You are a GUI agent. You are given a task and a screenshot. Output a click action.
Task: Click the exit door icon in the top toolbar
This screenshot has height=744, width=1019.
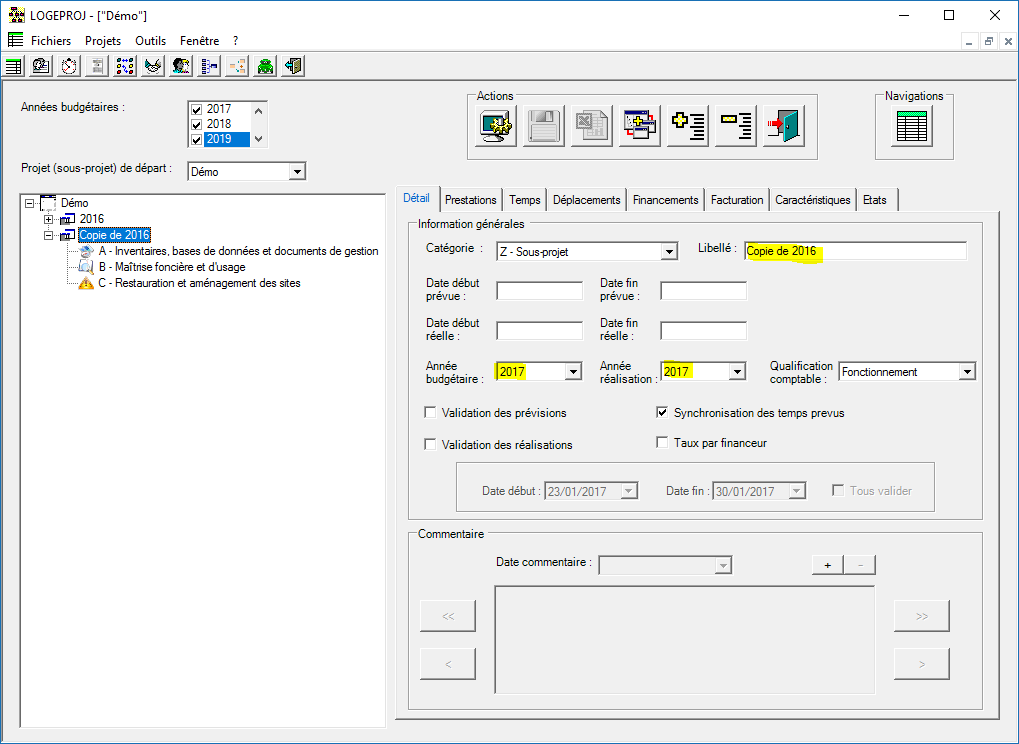tap(293, 66)
